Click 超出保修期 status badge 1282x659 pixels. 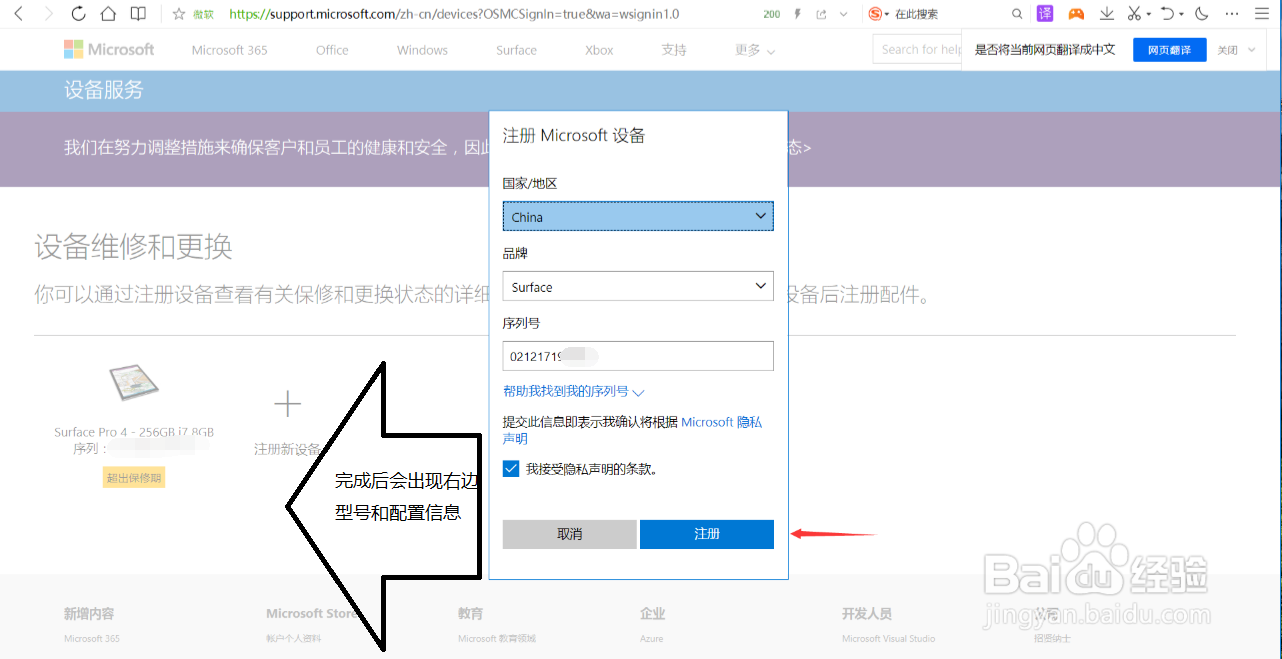pyautogui.click(x=134, y=478)
